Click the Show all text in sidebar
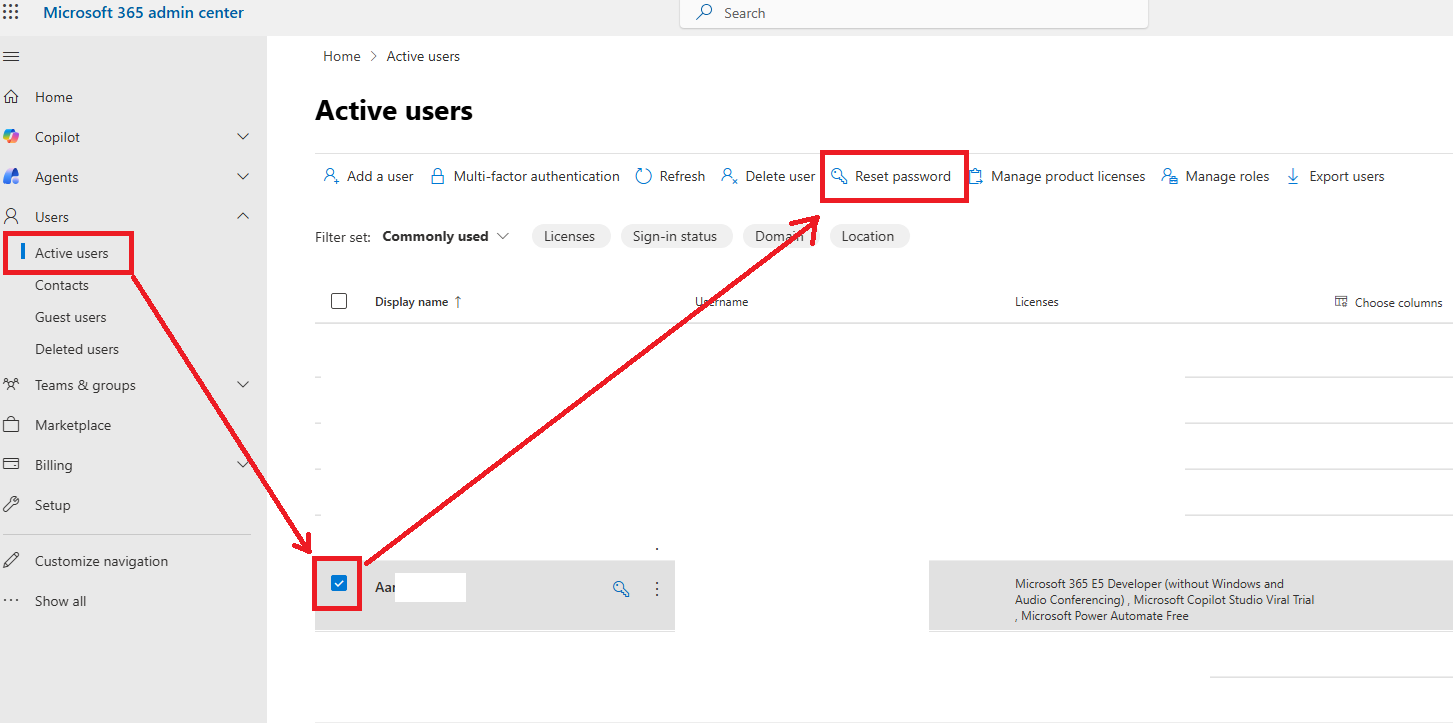Viewport: 1453px width, 723px height. tap(61, 601)
